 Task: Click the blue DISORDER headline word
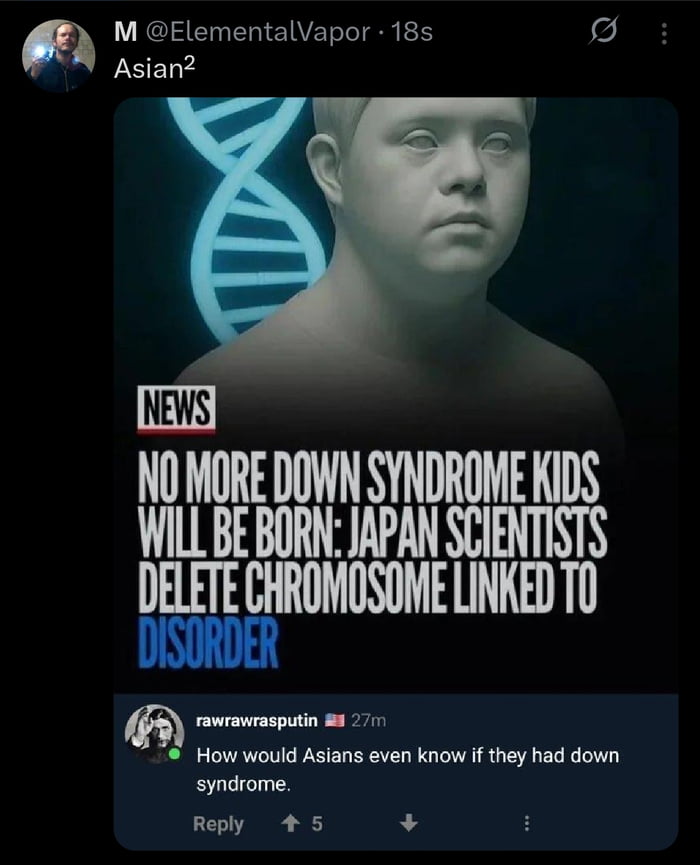click(208, 643)
